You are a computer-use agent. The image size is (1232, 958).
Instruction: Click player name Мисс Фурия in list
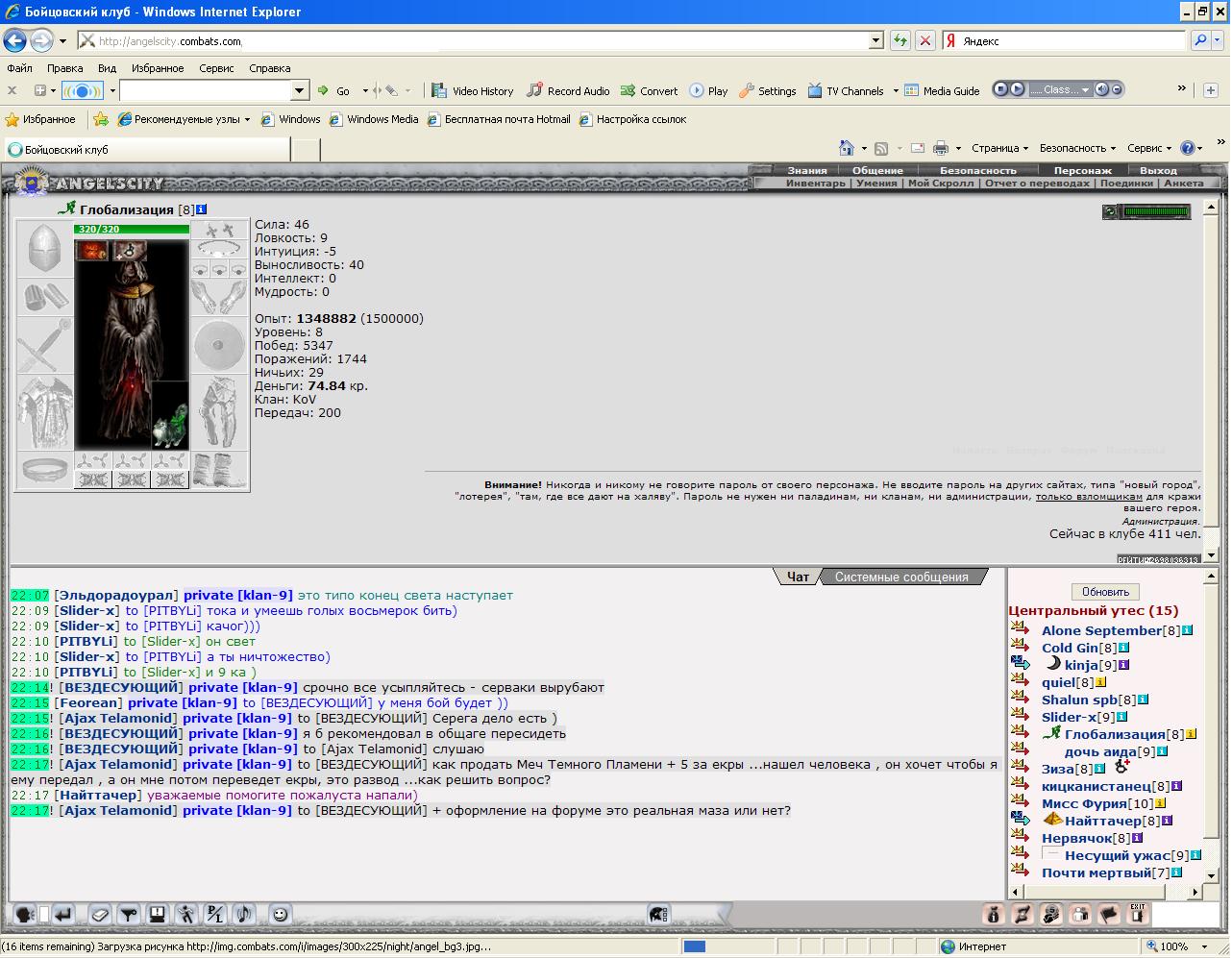(1084, 803)
